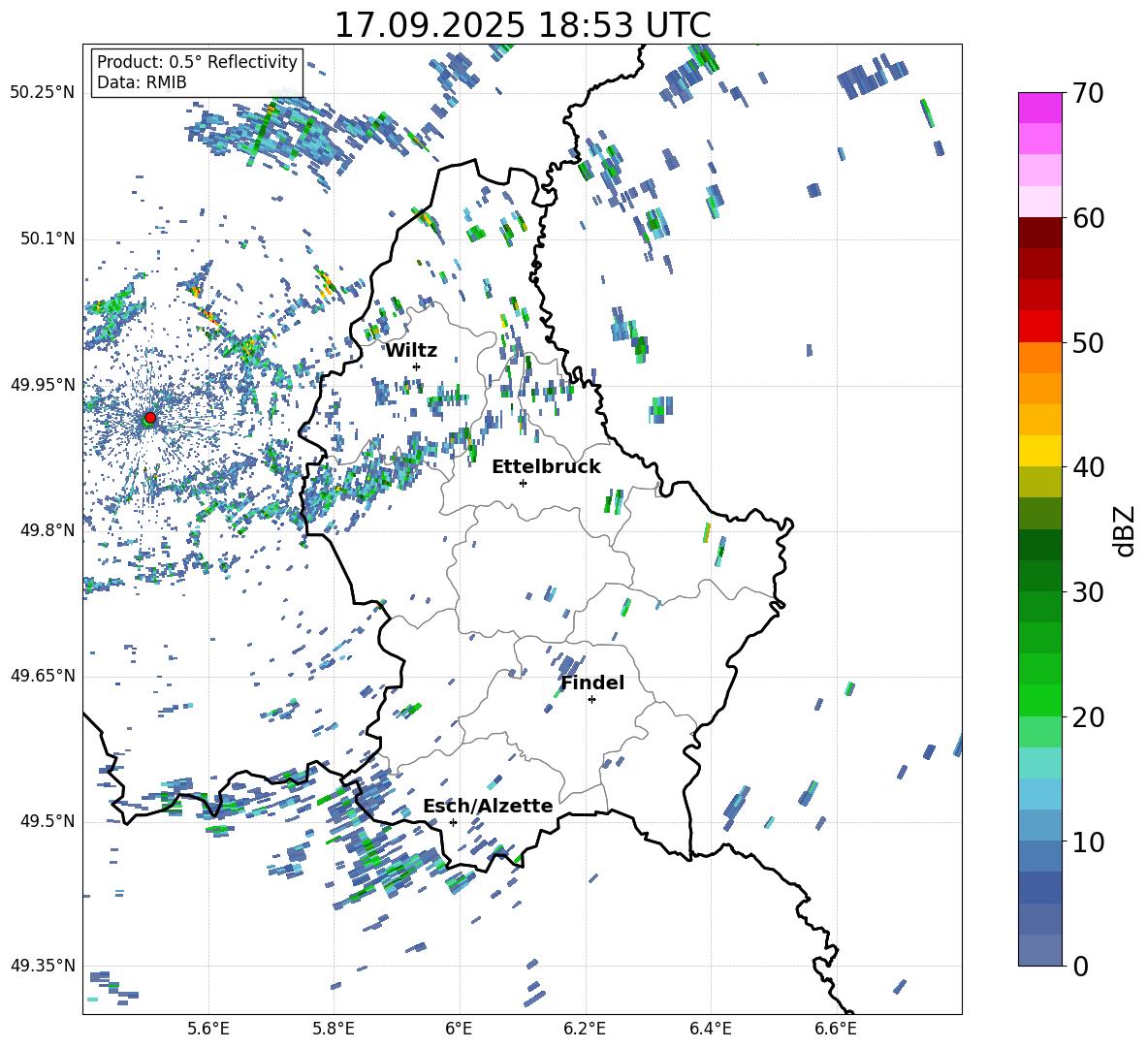Click the 'Data: RMIB' text

click(142, 82)
